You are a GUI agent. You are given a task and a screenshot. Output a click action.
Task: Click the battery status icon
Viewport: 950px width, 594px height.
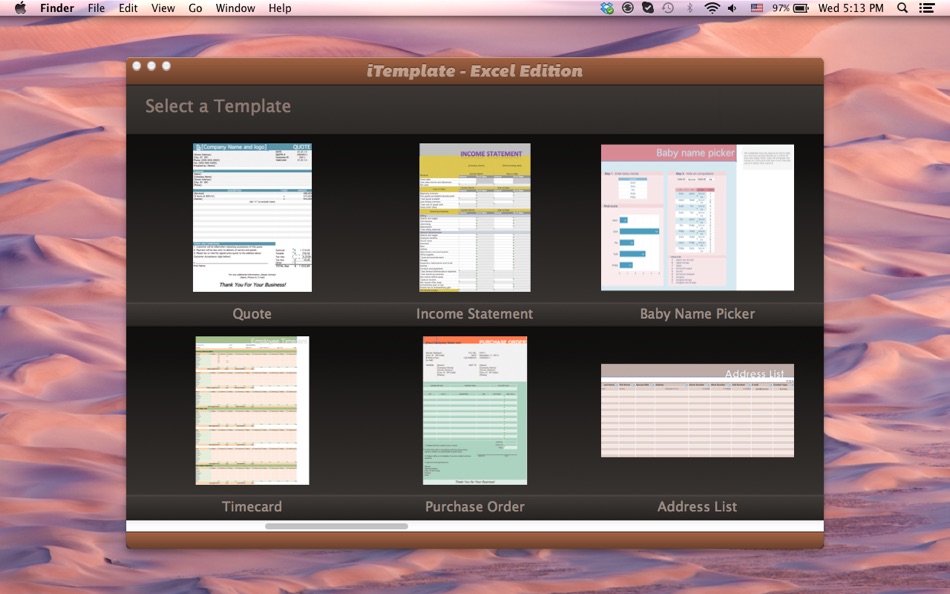pyautogui.click(x=801, y=8)
